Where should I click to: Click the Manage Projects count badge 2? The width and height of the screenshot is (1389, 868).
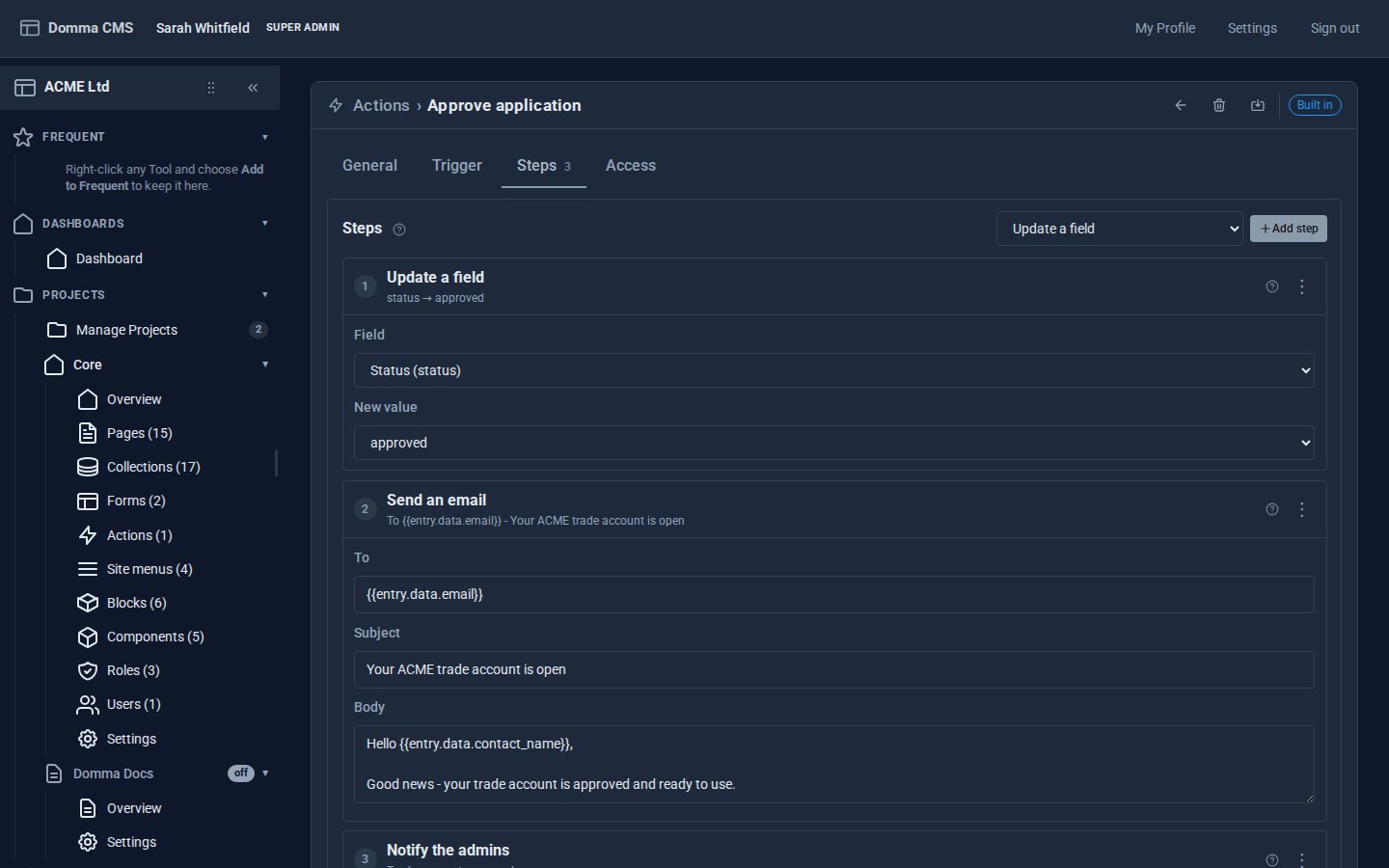pos(259,330)
